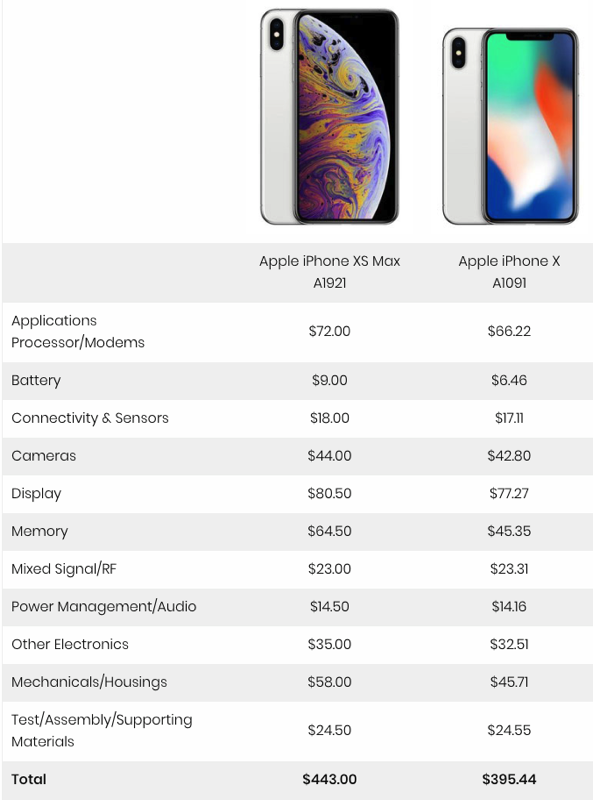Click the iPhone X product image
Image resolution: width=593 pixels, height=800 pixels.
pos(510,126)
